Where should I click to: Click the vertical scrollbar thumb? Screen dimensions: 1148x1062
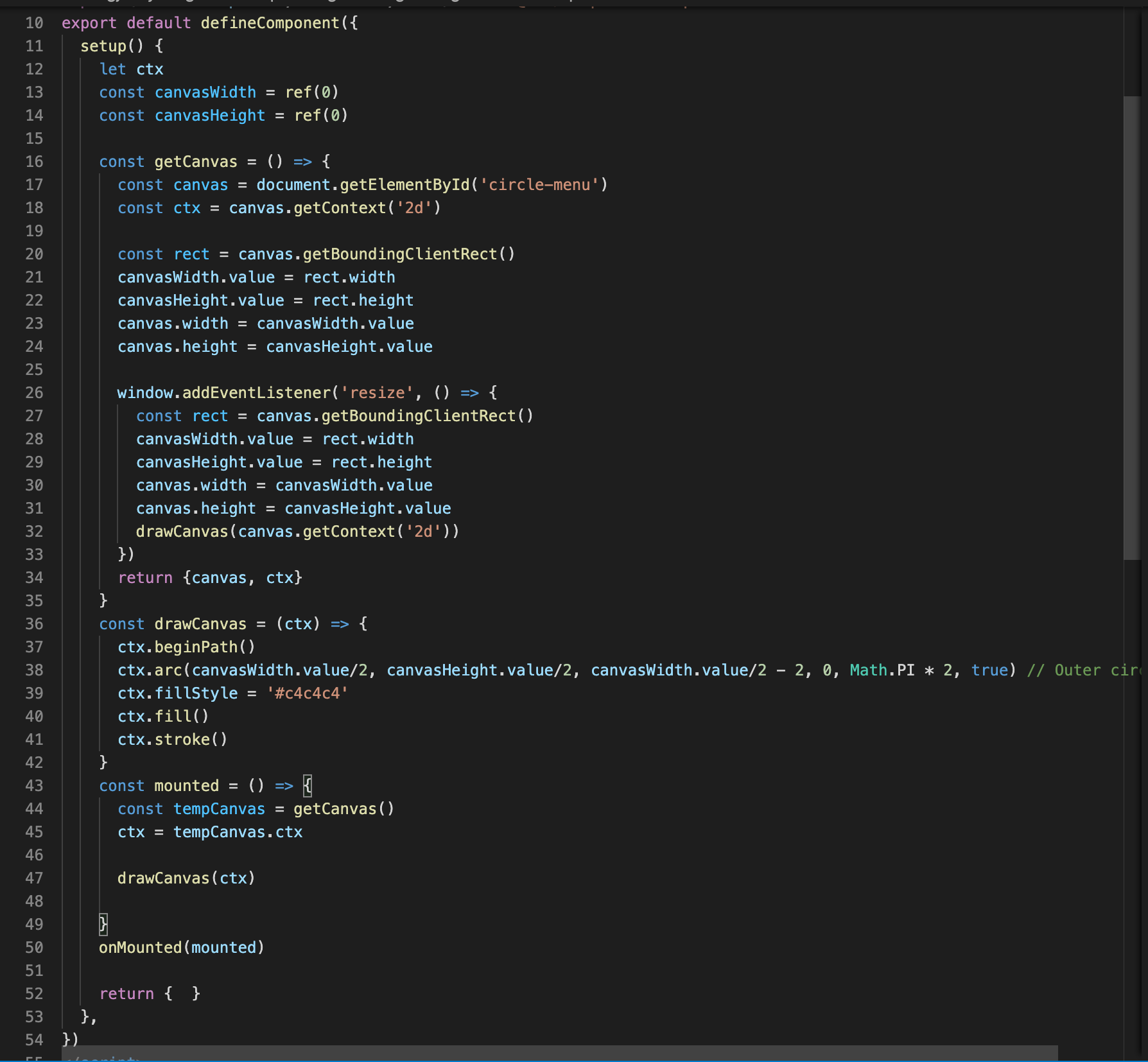(1131, 328)
